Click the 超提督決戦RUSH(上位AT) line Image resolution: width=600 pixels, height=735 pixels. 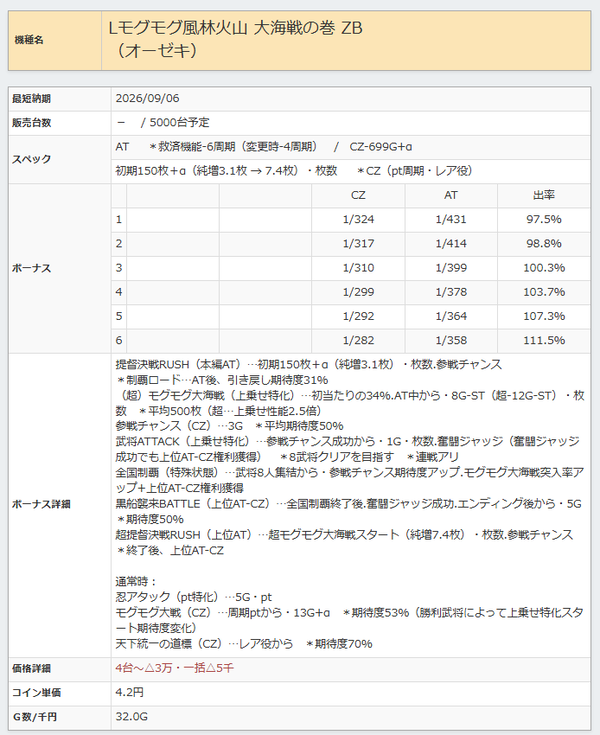pyautogui.click(x=344, y=542)
